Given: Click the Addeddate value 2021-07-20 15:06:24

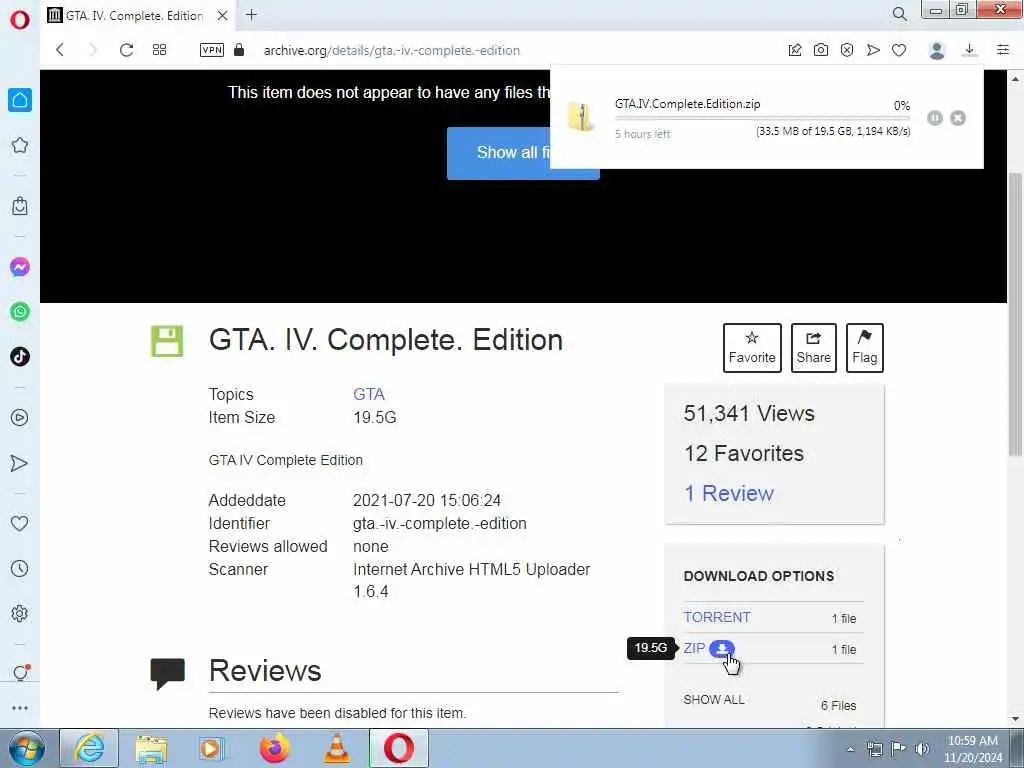Looking at the screenshot, I should pyautogui.click(x=427, y=500).
